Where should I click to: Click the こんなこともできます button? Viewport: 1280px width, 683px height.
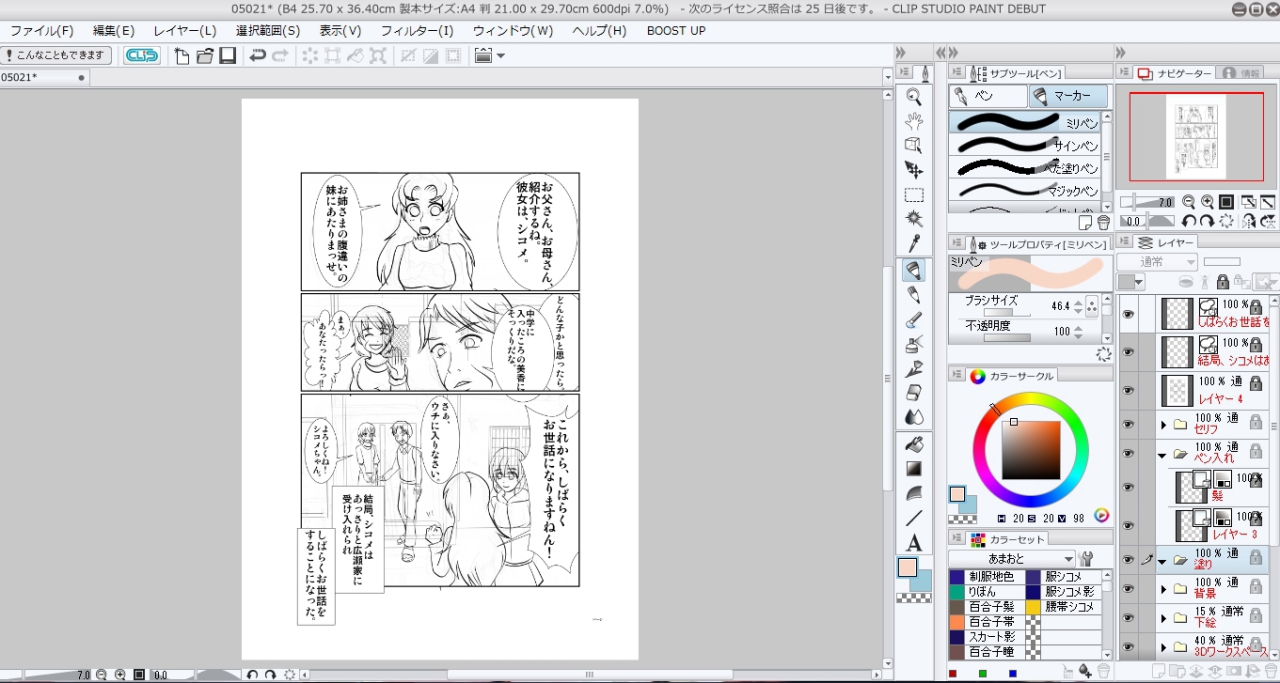pyautogui.click(x=57, y=56)
